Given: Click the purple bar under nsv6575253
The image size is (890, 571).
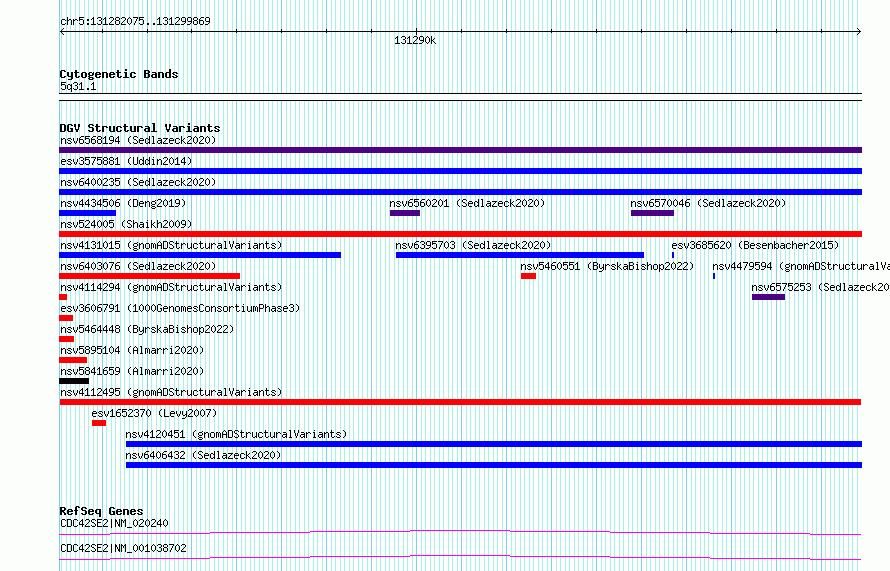Looking at the screenshot, I should tap(769, 297).
